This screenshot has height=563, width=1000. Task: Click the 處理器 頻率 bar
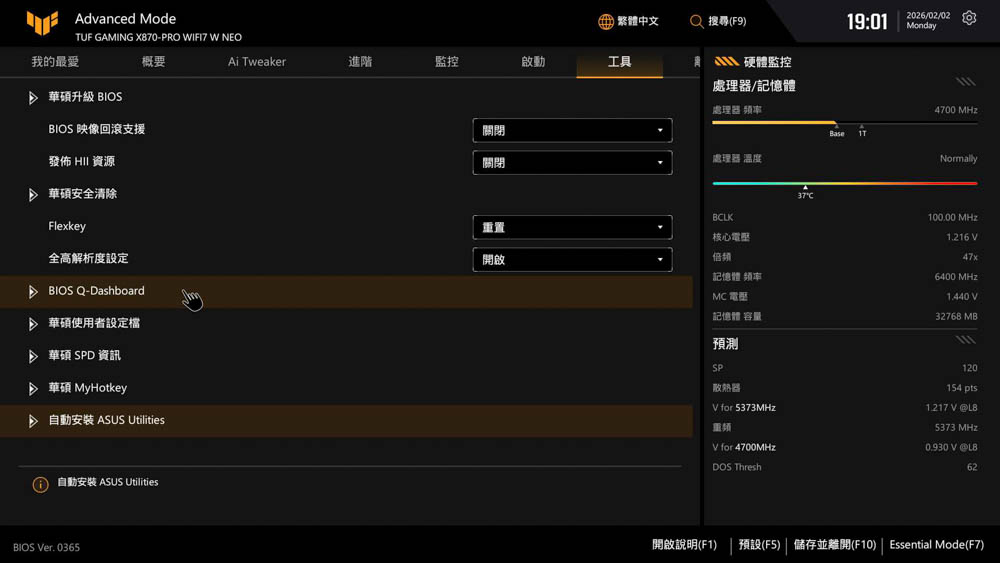844,123
